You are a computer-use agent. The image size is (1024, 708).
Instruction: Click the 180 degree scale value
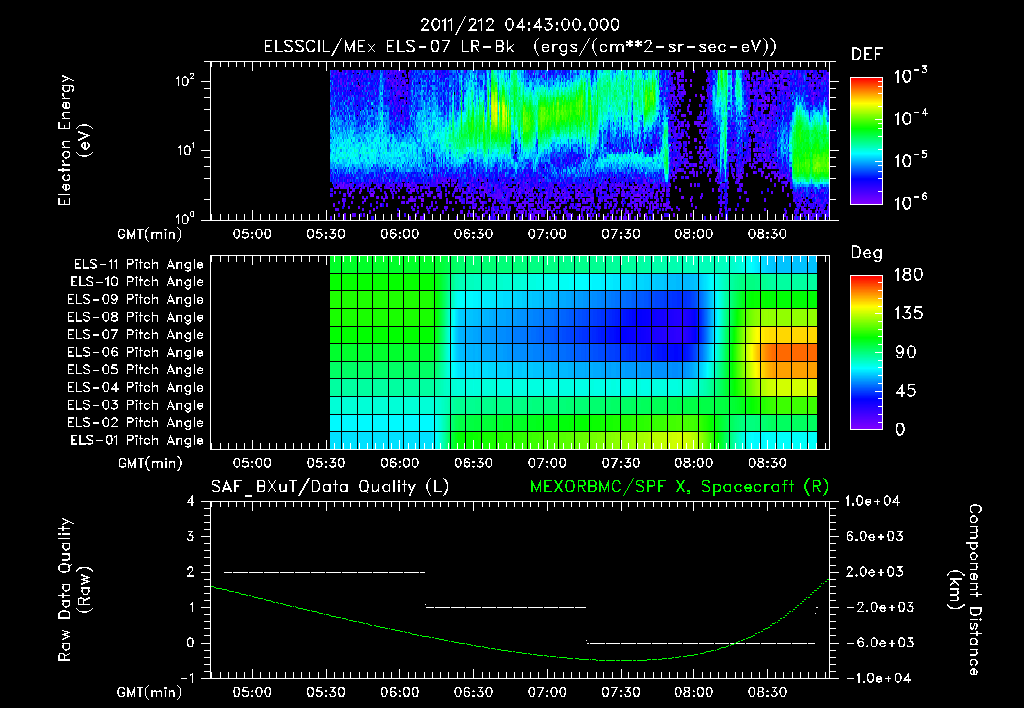point(908,274)
